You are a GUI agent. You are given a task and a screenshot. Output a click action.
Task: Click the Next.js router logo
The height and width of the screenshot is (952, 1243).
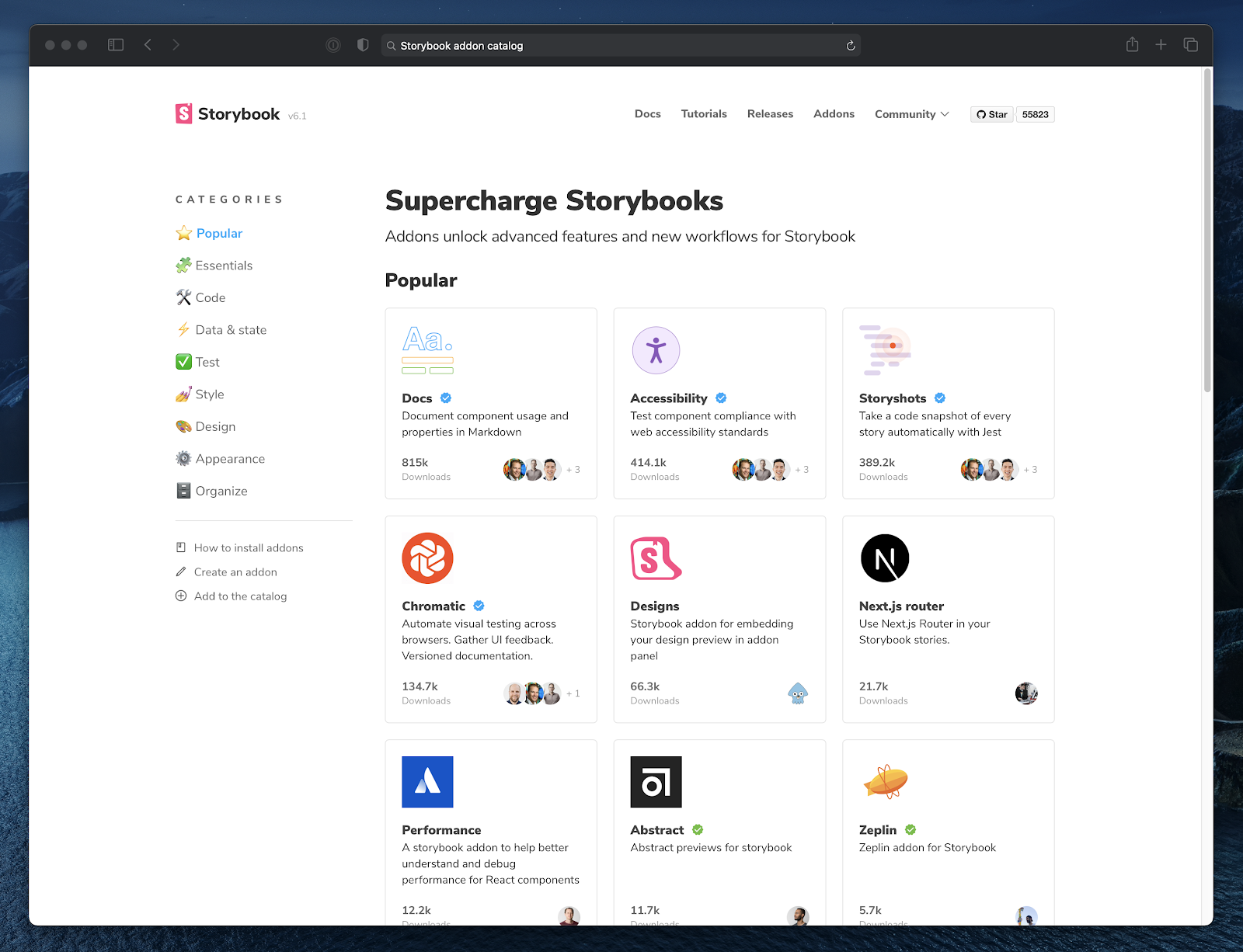[885, 558]
